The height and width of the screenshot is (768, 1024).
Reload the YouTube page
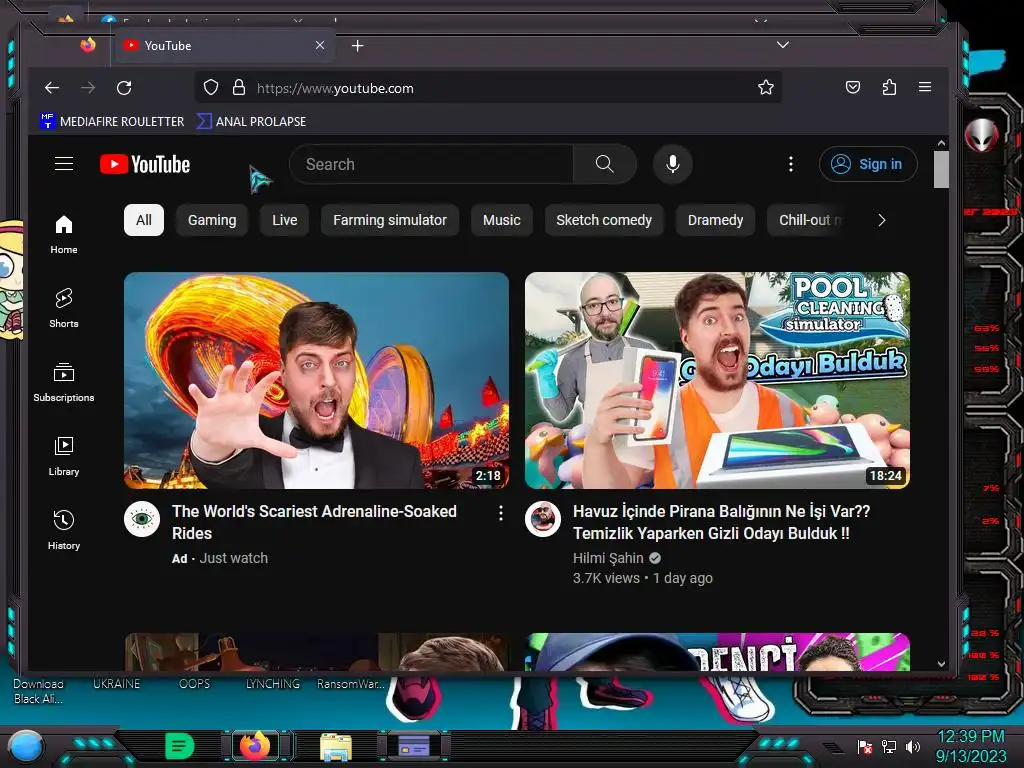click(124, 88)
